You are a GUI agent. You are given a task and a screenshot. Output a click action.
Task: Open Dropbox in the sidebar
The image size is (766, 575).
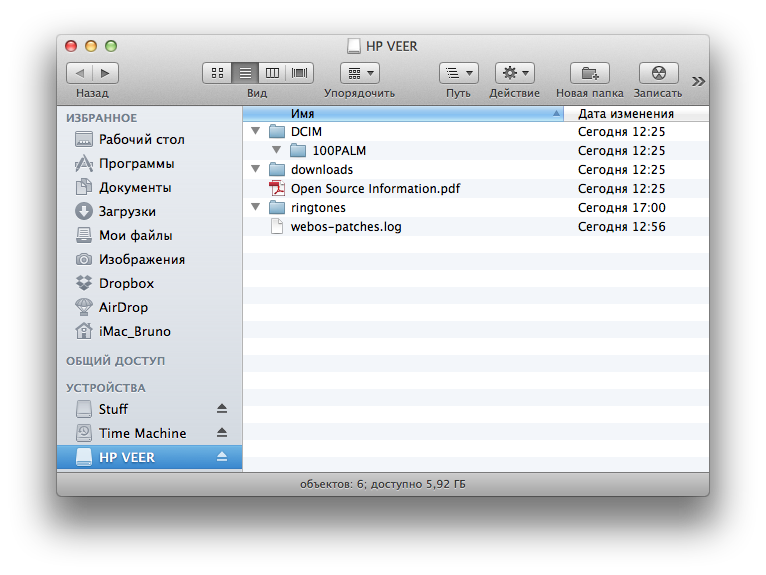(x=126, y=283)
